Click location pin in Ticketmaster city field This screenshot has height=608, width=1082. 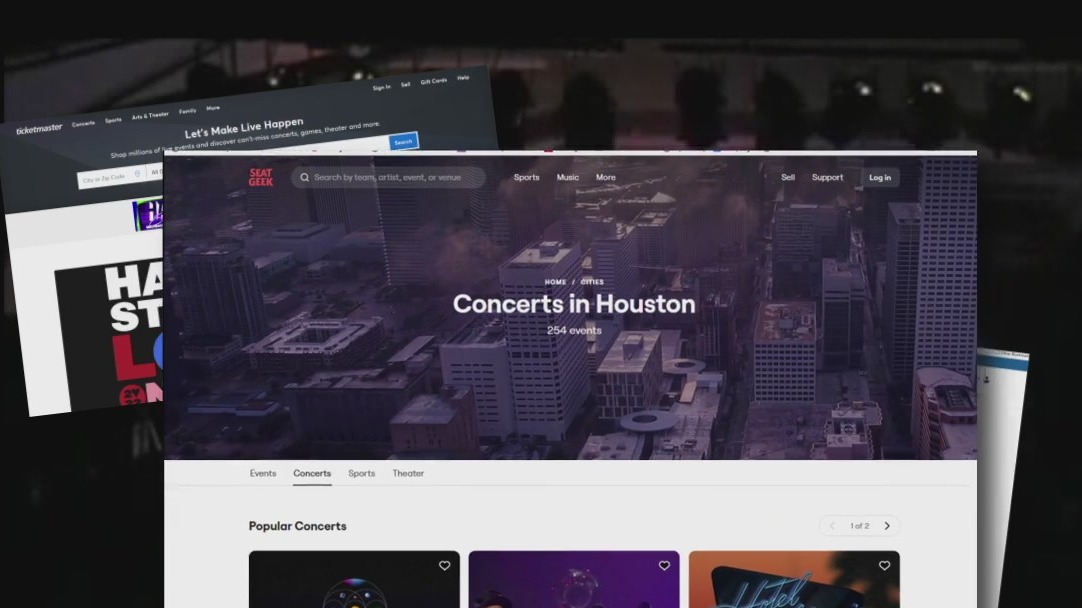click(137, 175)
